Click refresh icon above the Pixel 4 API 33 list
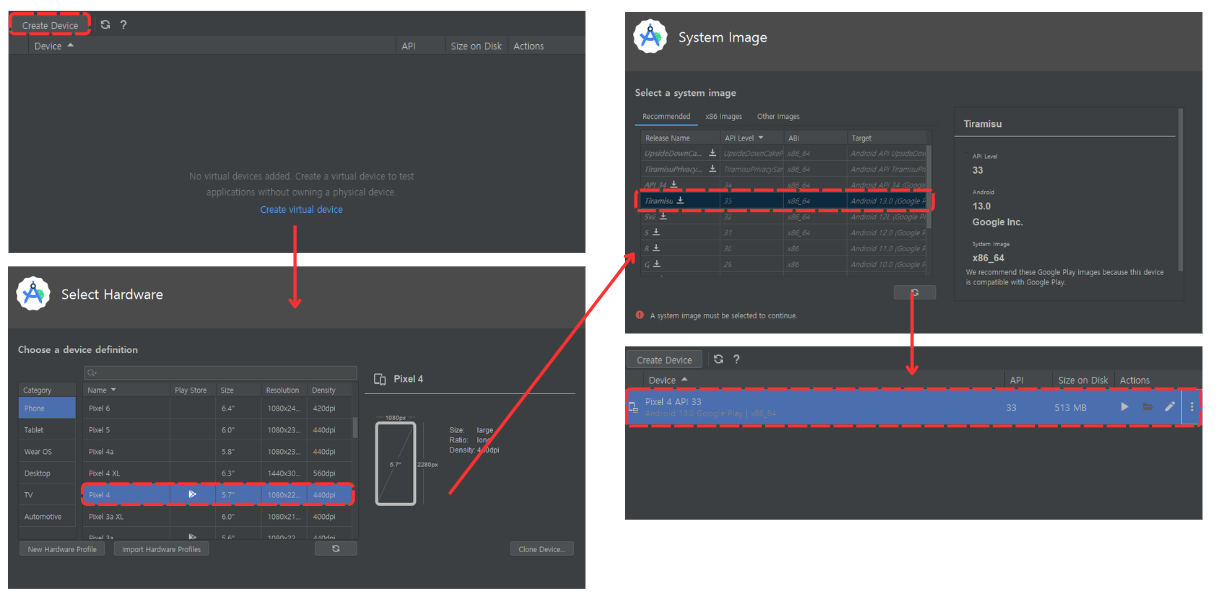This screenshot has height=605, width=1219. pyautogui.click(x=718, y=359)
